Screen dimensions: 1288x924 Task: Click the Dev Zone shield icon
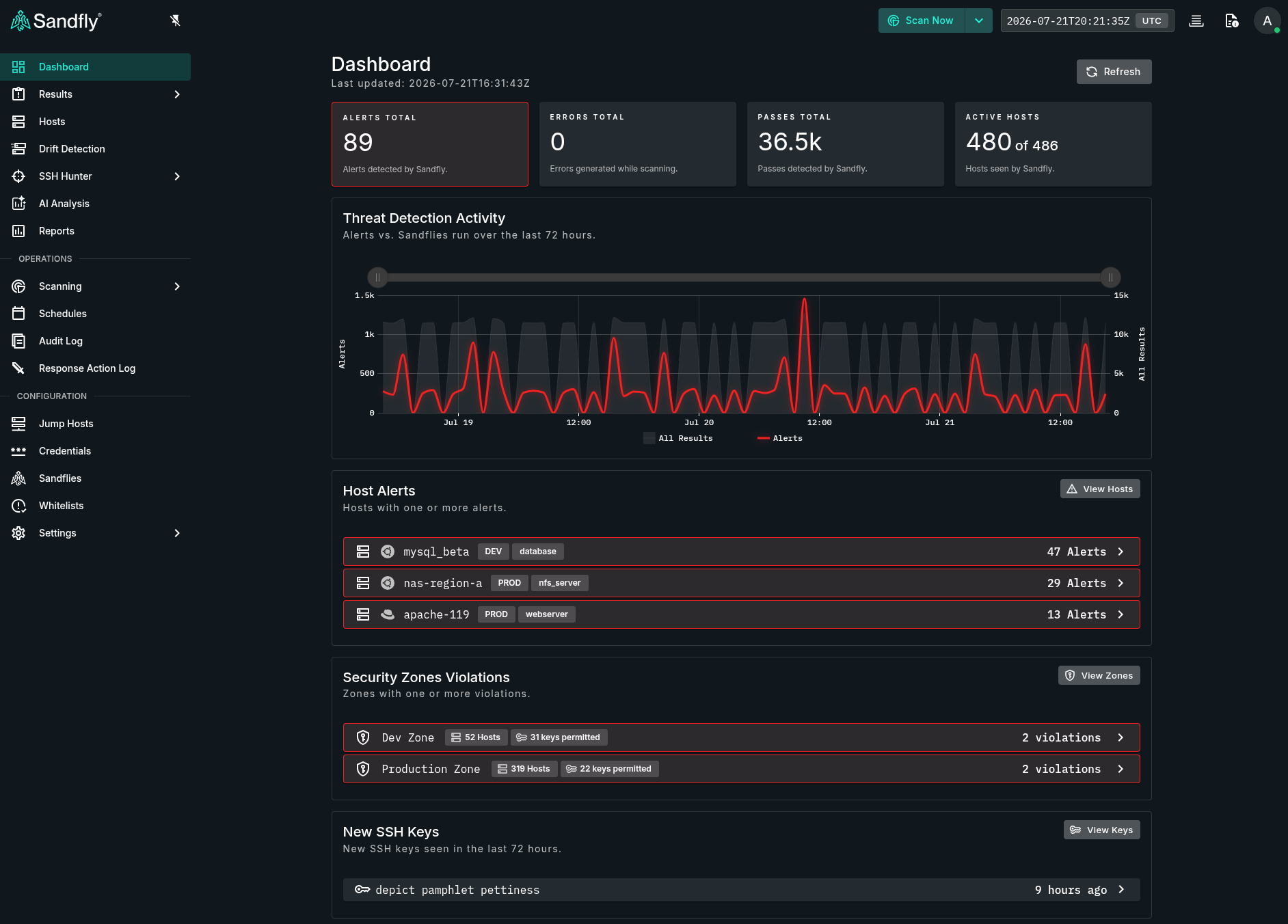363,737
